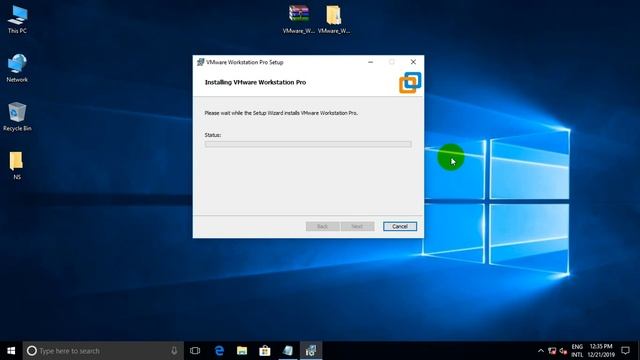The width and height of the screenshot is (640, 360).
Task: Open Task View on the taskbar
Action: [x=195, y=351]
